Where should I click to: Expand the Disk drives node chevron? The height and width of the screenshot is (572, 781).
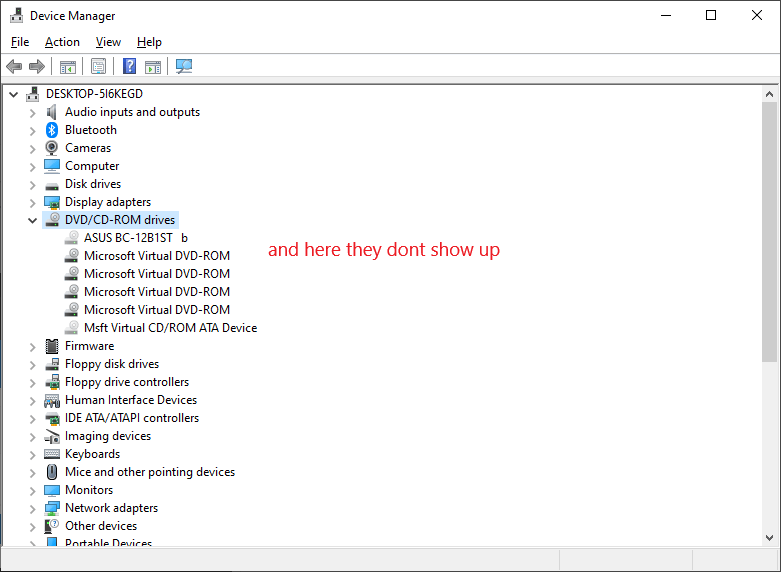[32, 184]
